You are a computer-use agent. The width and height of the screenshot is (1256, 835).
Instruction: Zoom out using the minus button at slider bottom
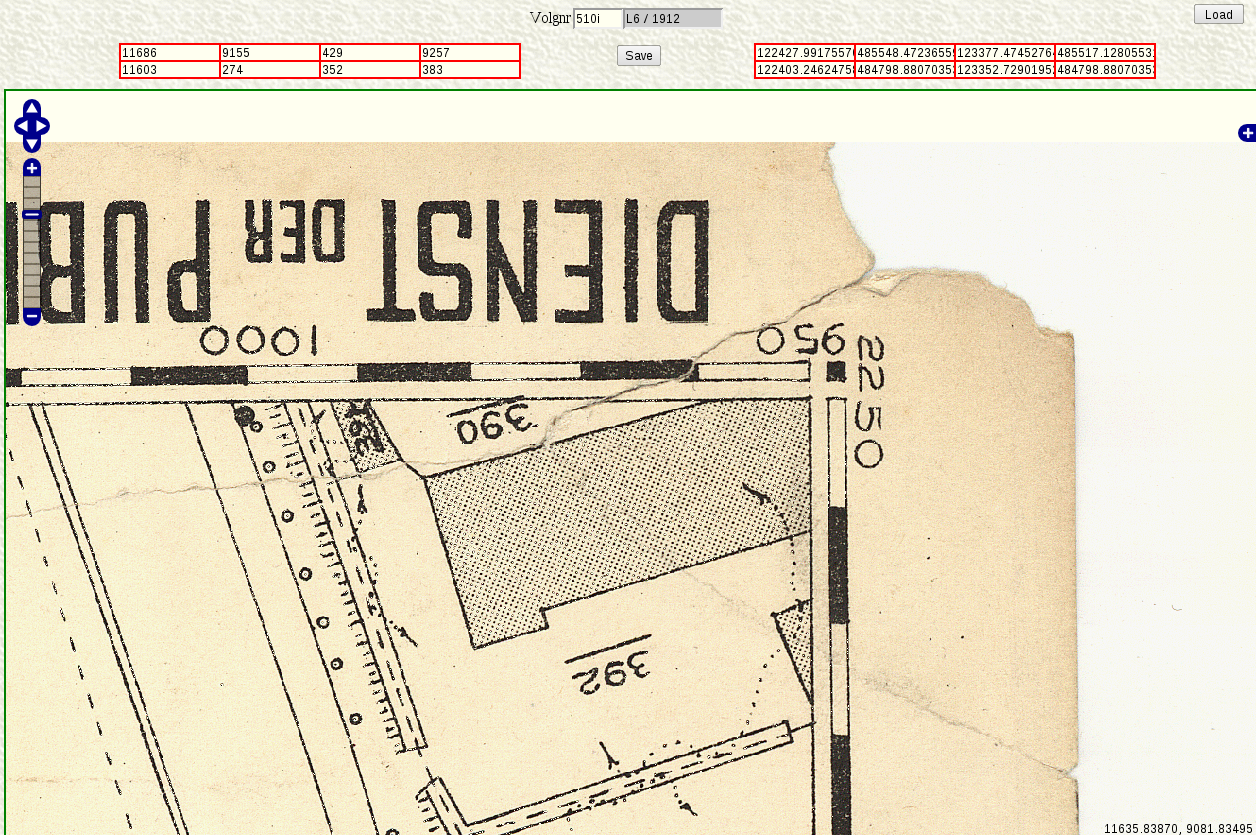tap(32, 317)
